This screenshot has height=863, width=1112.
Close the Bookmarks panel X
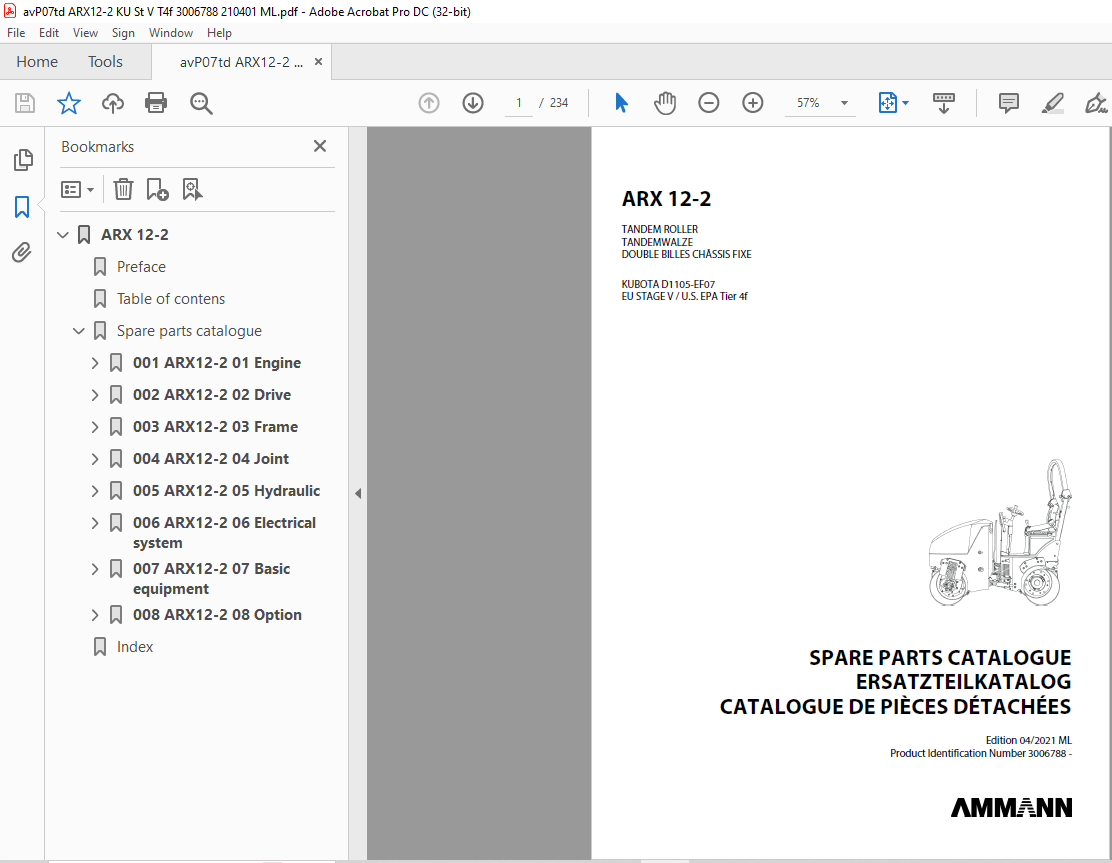tap(320, 146)
